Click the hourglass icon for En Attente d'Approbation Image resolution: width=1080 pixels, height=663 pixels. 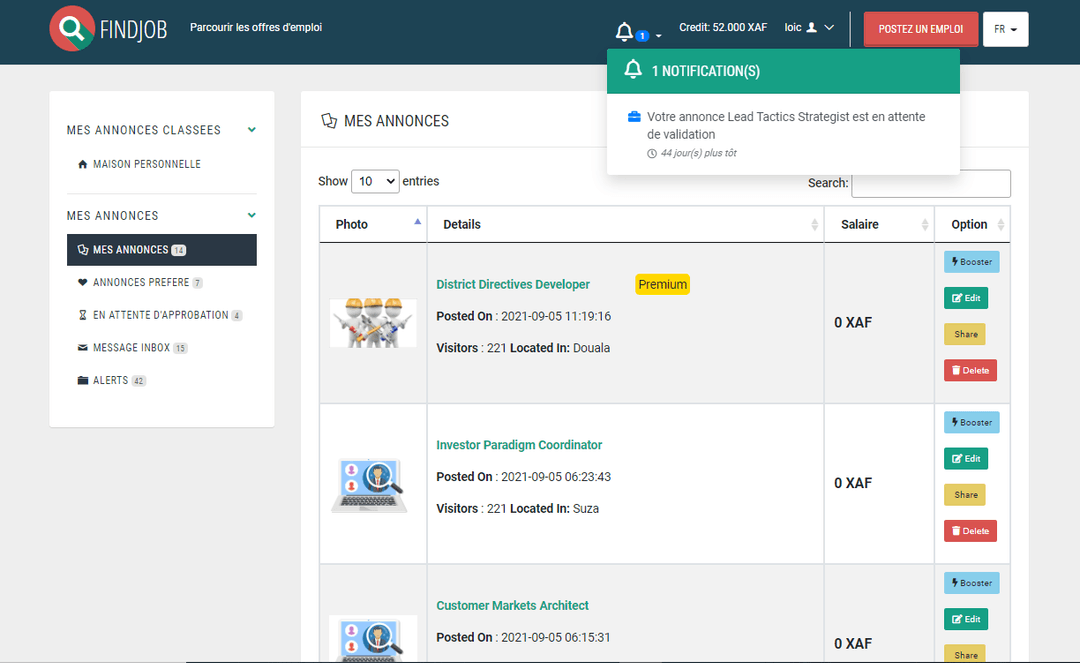(82, 315)
